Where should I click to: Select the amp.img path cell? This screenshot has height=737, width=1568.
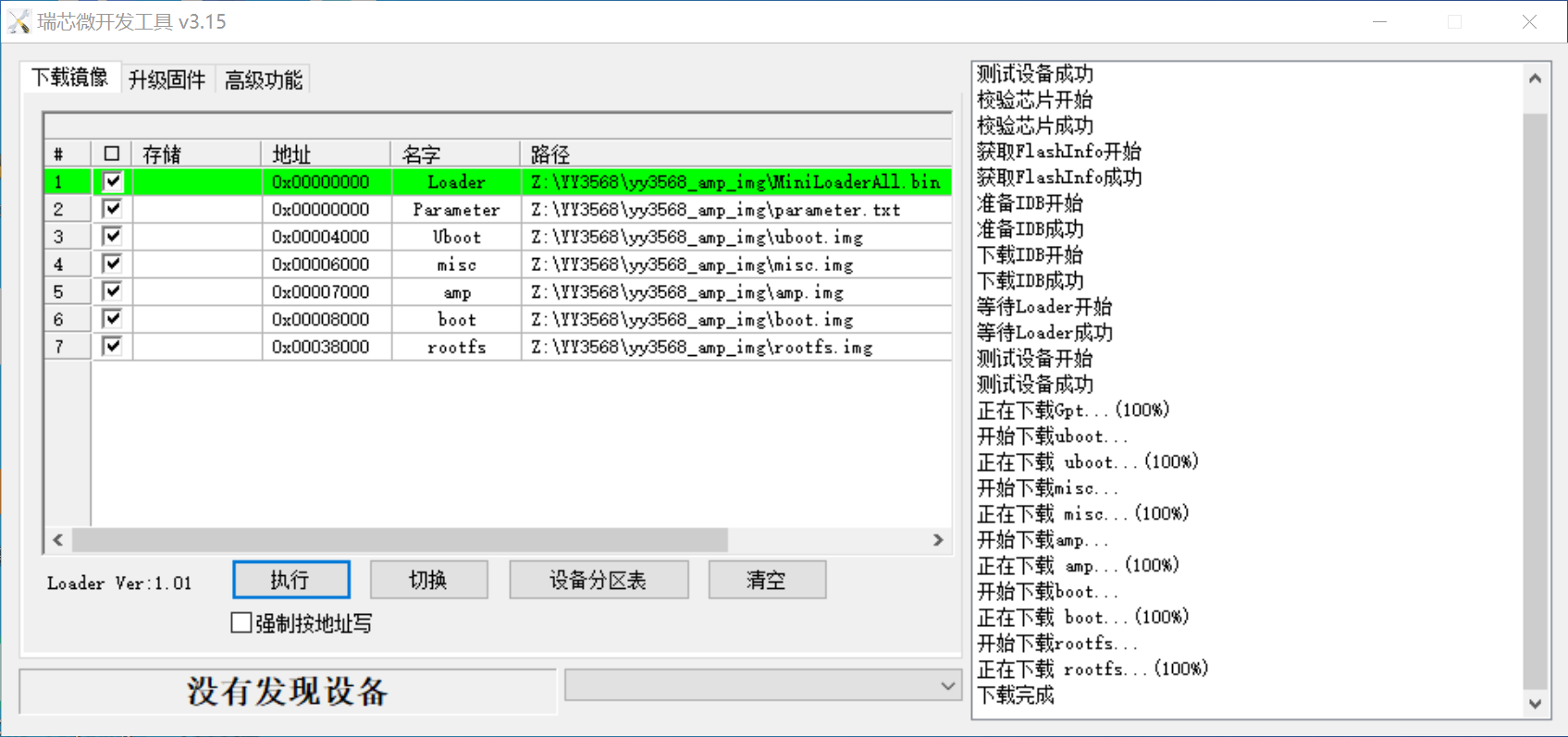point(736,292)
